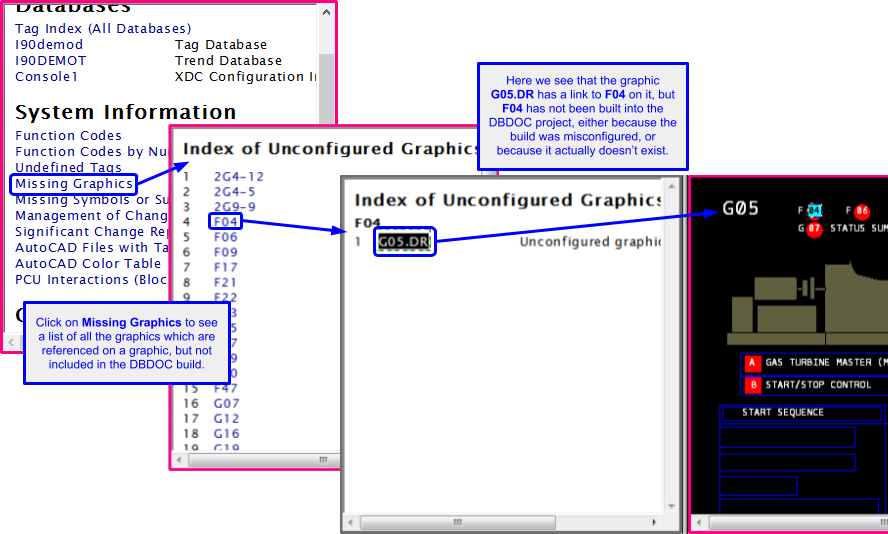Click horizontal scrollbar below F04 index window

coord(500,522)
